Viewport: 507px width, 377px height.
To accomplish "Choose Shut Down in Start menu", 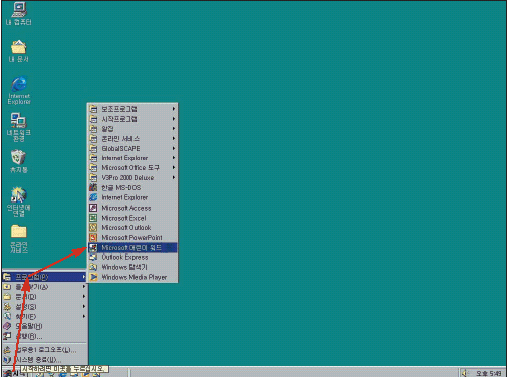I will tap(45, 360).
